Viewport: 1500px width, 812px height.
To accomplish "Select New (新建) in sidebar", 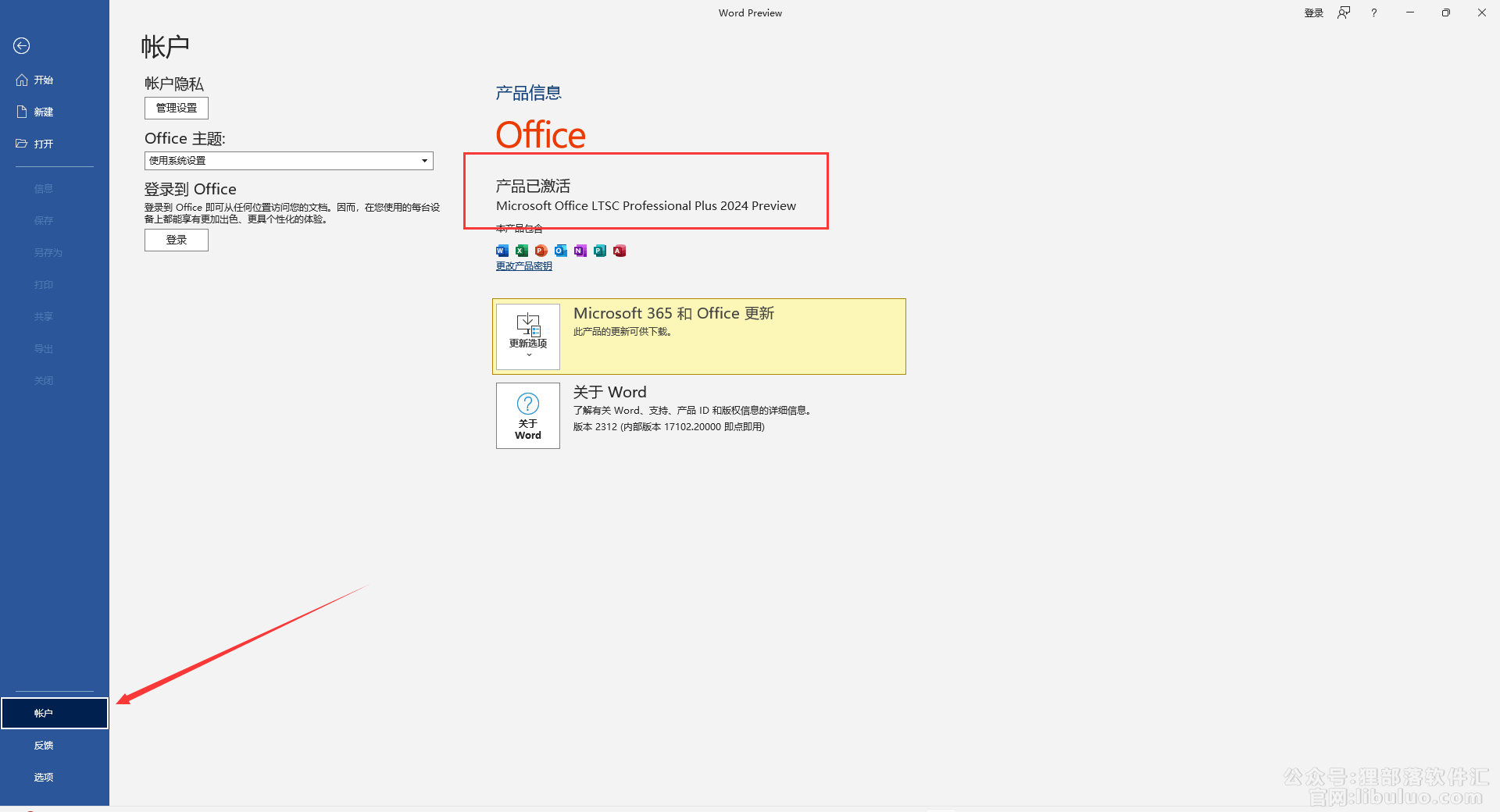I will (54, 112).
